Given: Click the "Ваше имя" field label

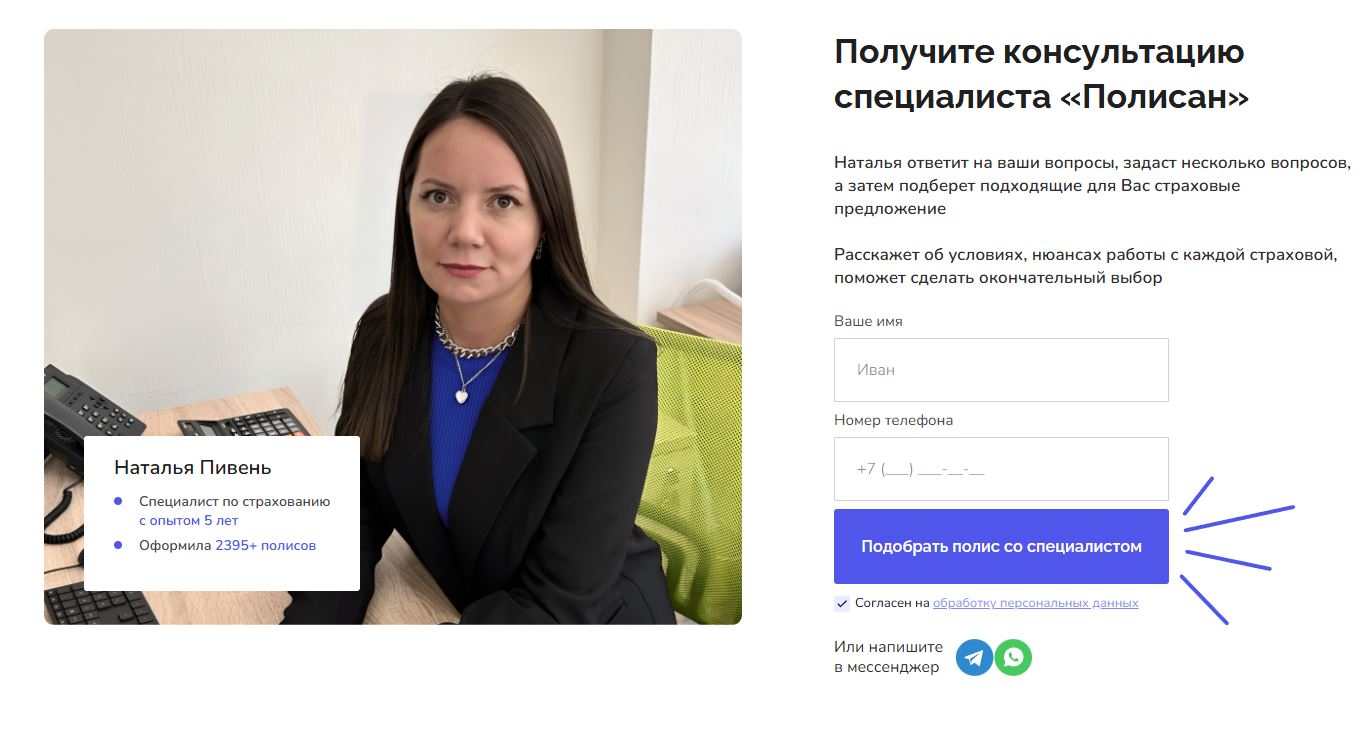Looking at the screenshot, I should tap(868, 322).
